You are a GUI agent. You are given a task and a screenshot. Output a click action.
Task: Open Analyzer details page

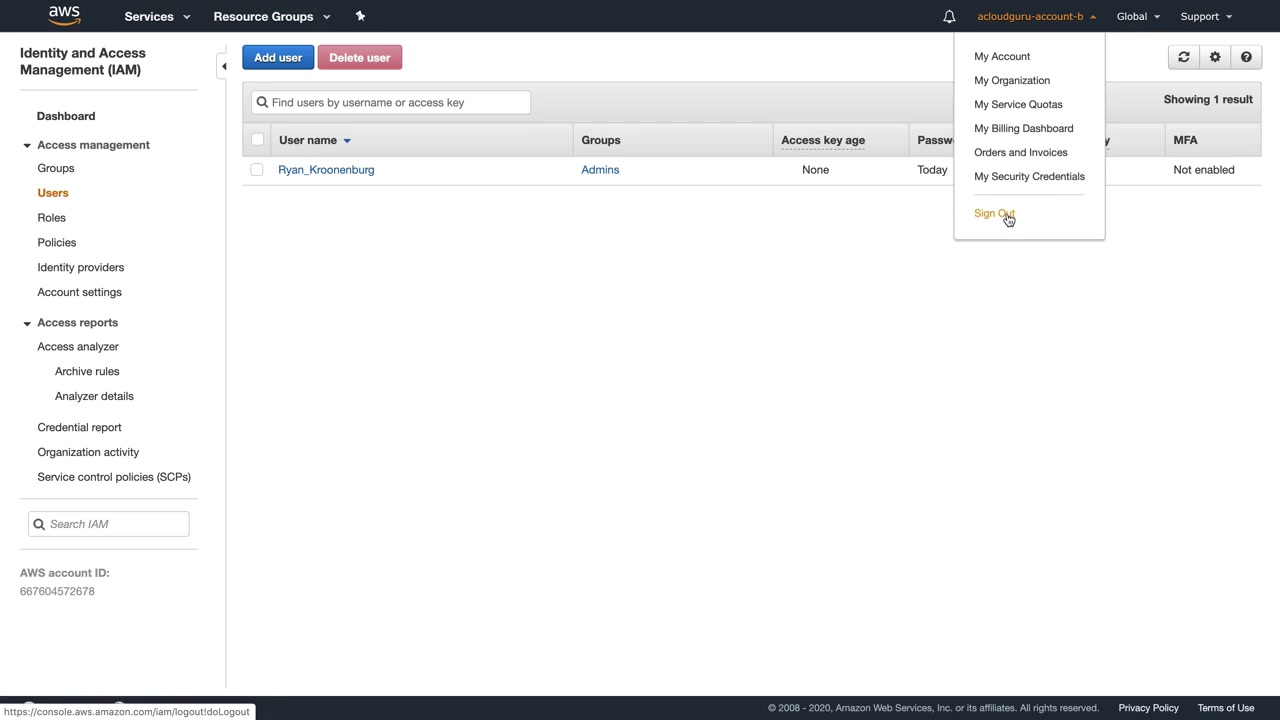tap(94, 396)
